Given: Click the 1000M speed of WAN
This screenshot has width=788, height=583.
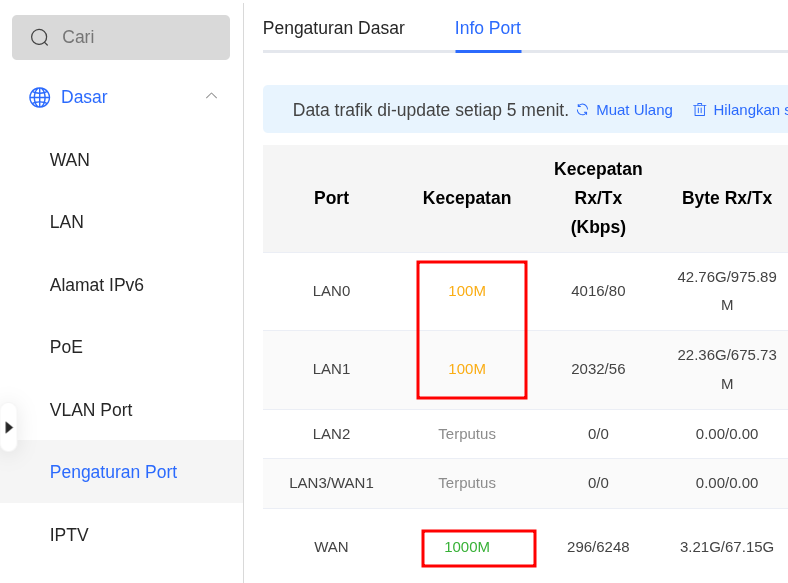Looking at the screenshot, I should tap(467, 547).
